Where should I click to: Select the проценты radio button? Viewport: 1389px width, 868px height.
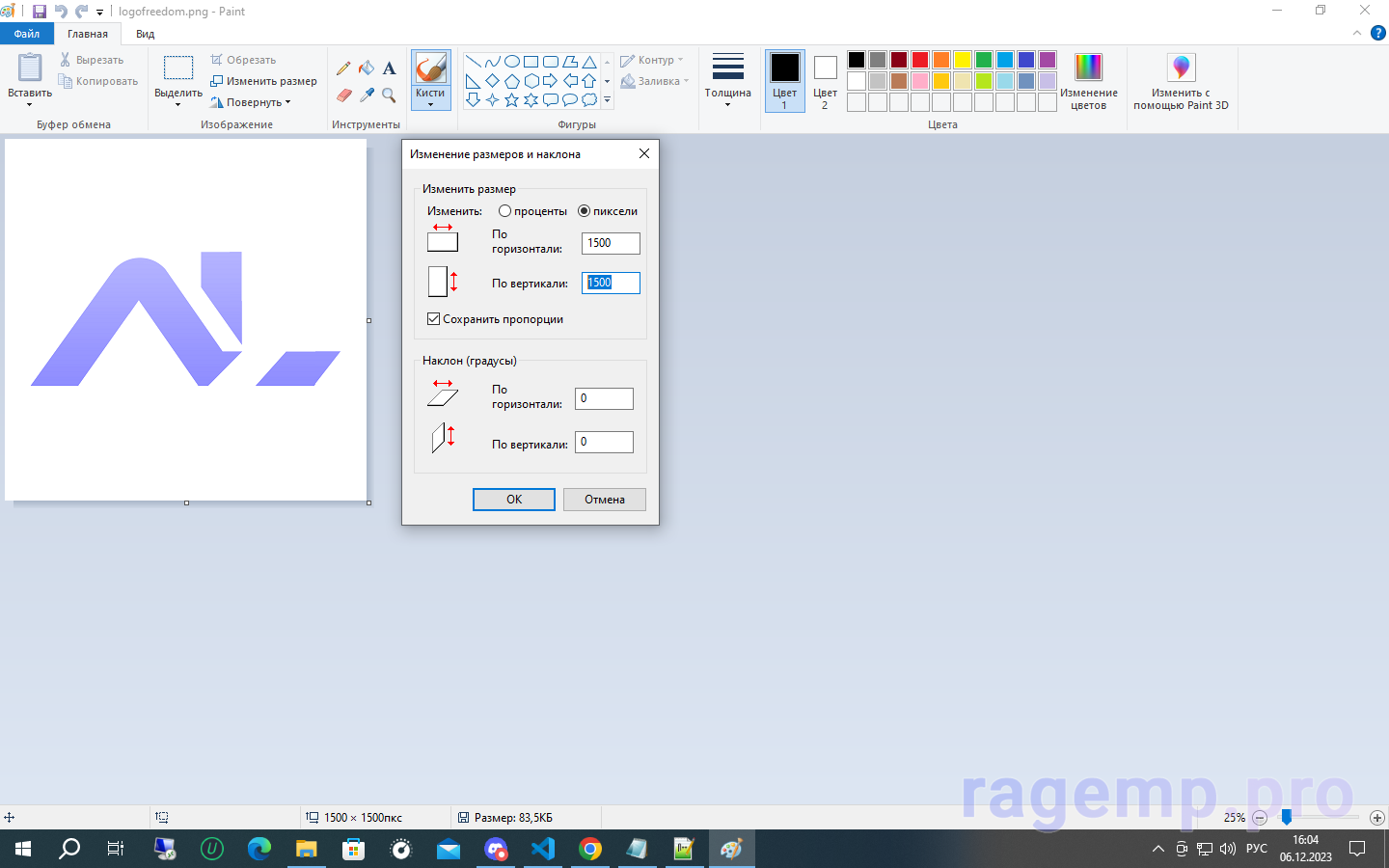click(x=504, y=211)
